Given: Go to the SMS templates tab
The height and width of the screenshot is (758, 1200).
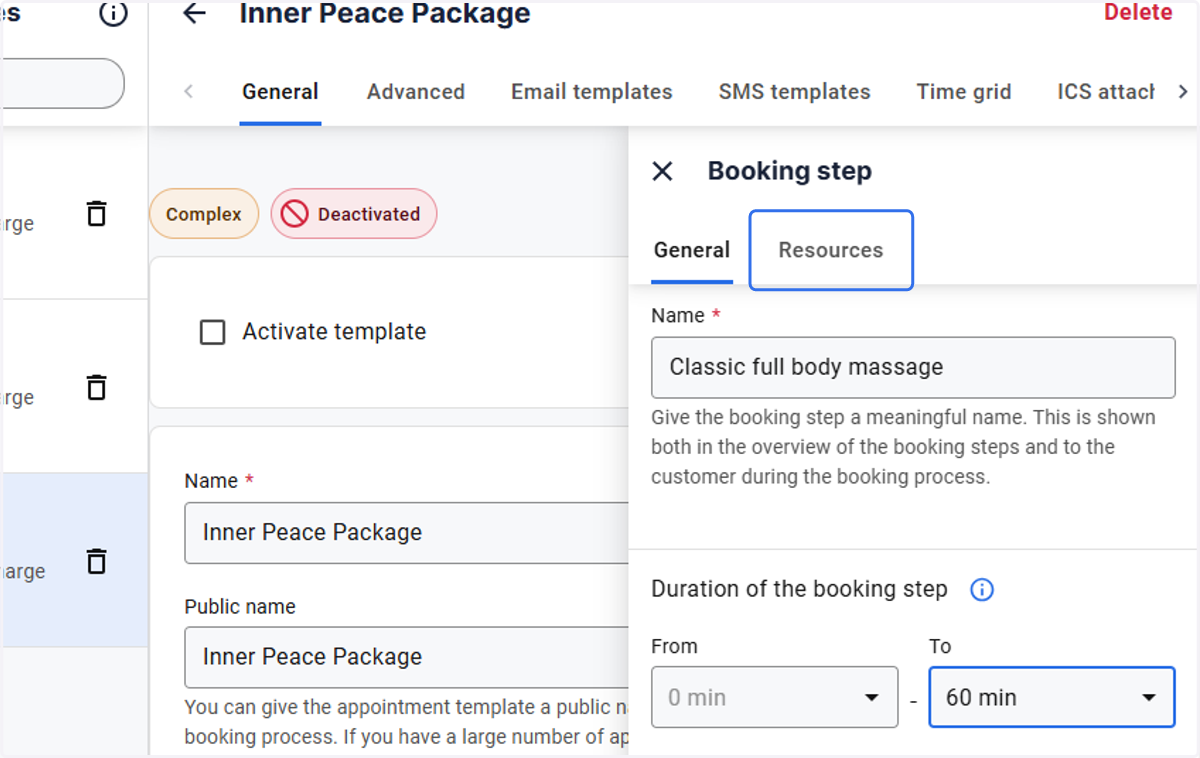Looking at the screenshot, I should pyautogui.click(x=794, y=92).
